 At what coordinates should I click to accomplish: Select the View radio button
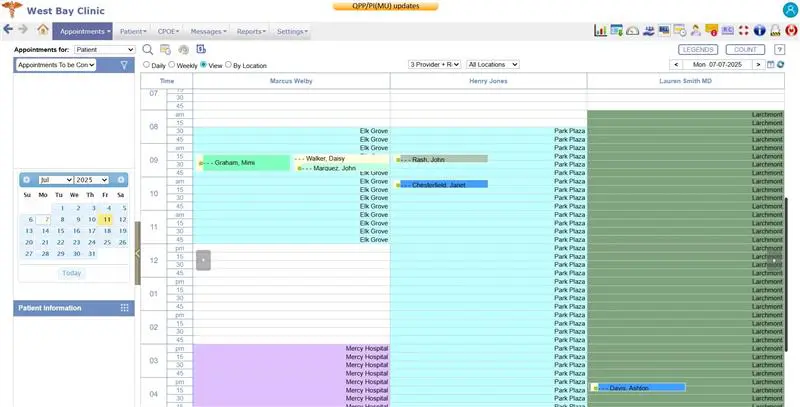point(204,65)
